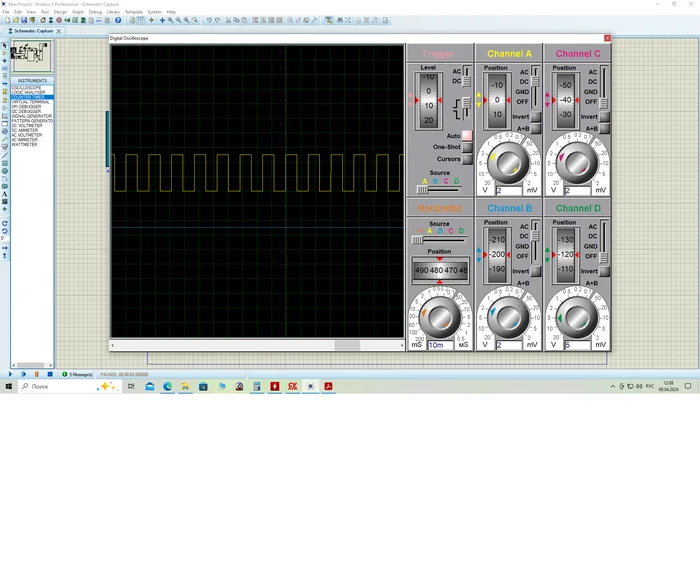Stop the running simulation
Image resolution: width=700 pixels, height=578 pixels.
click(x=50, y=374)
